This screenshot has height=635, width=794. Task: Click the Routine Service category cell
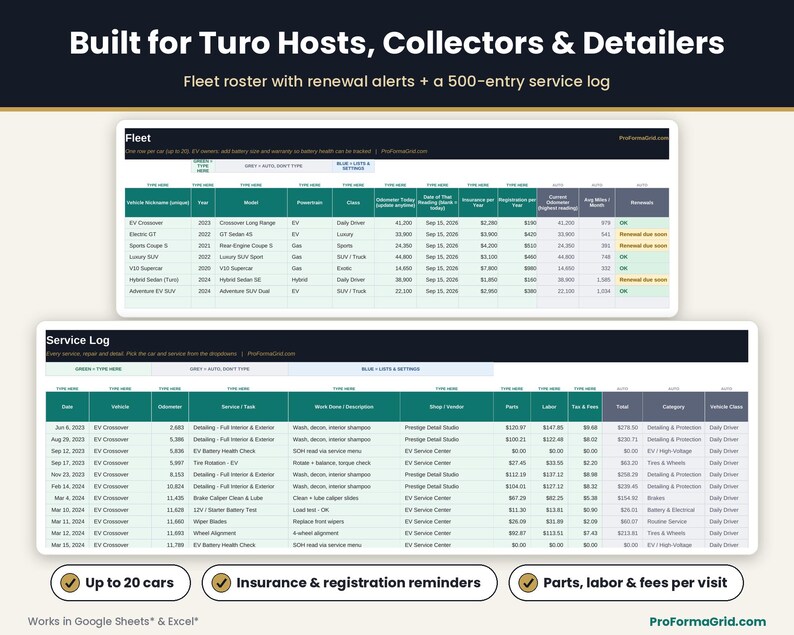click(x=673, y=522)
